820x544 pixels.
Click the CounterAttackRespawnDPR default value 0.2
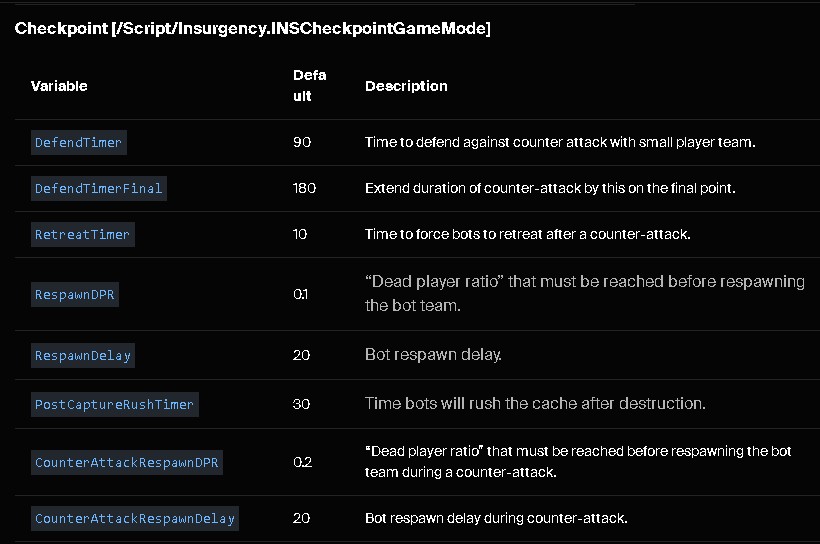click(303, 462)
